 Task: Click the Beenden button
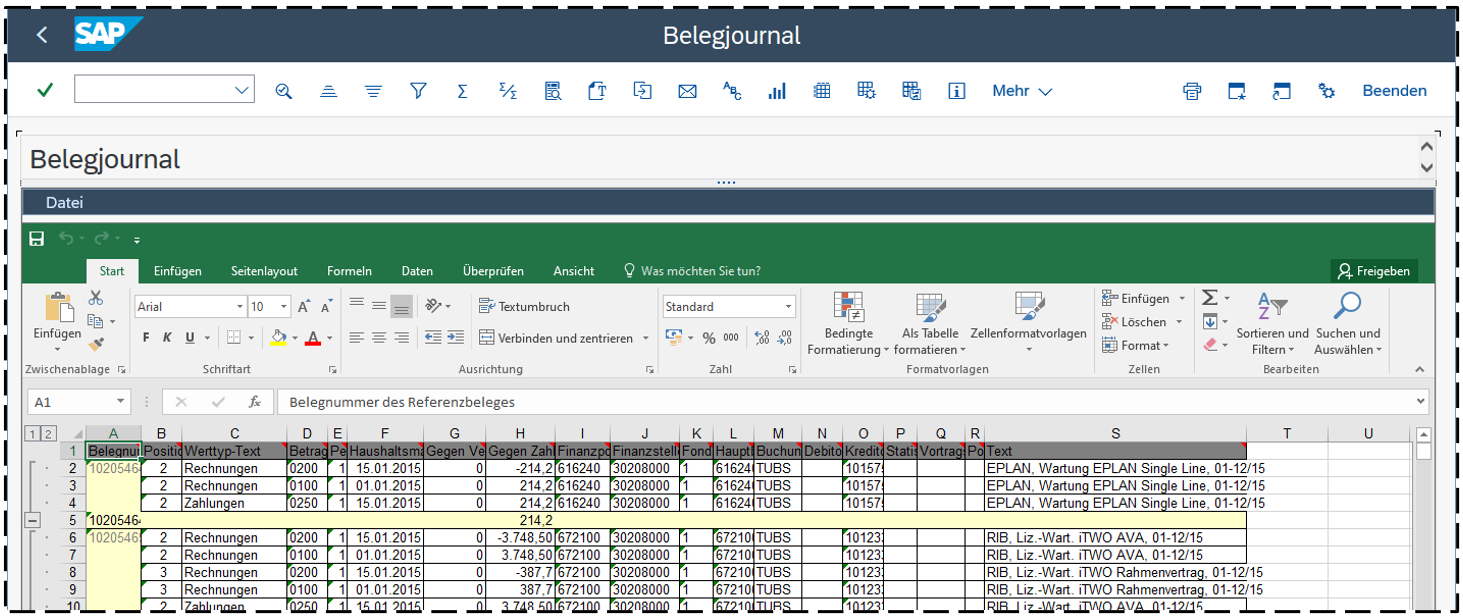[1394, 91]
